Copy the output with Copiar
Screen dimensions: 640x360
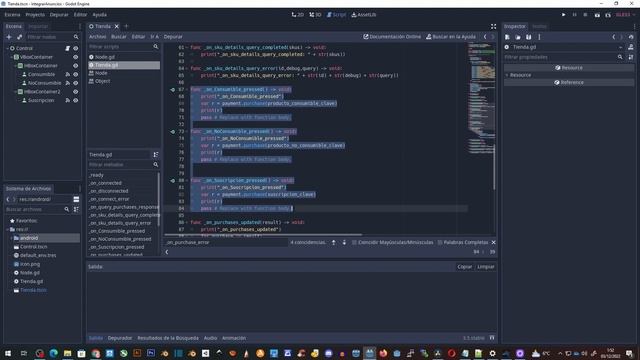464,267
